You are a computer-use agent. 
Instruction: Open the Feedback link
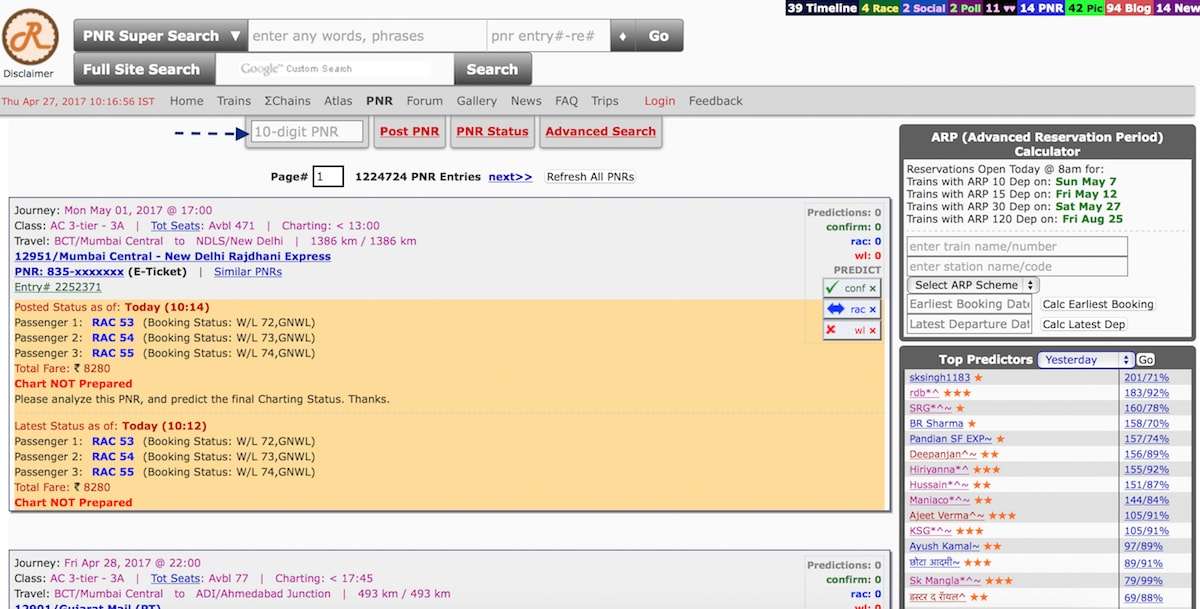tap(716, 101)
